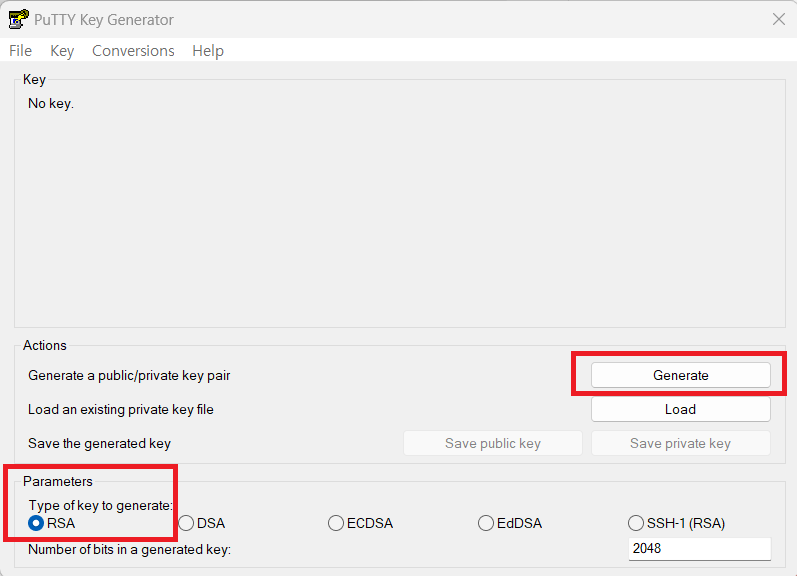Open the Help menu
Viewport: 797px width, 576px height.
coord(208,51)
